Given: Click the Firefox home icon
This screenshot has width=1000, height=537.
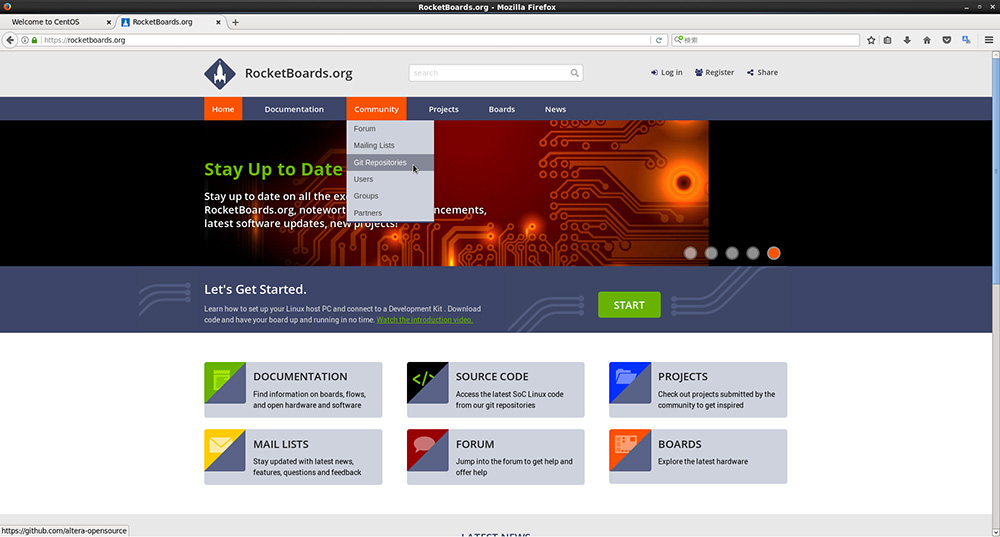Looking at the screenshot, I should tap(927, 40).
